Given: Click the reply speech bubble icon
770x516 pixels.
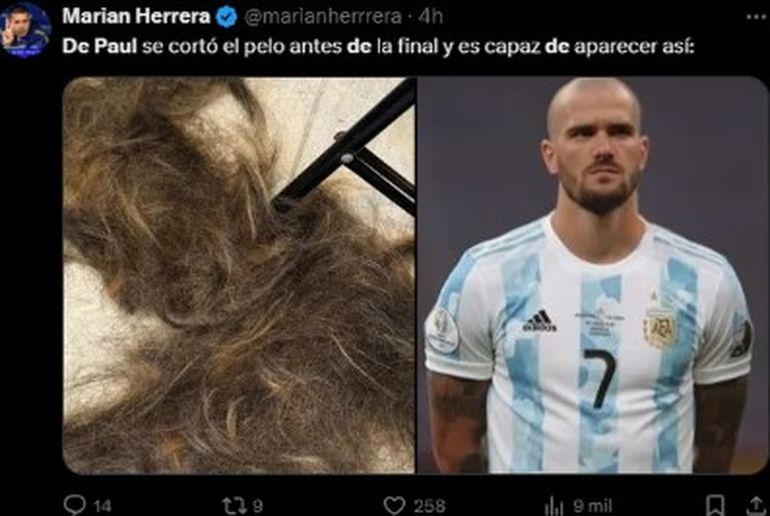Looking at the screenshot, I should [x=75, y=505].
